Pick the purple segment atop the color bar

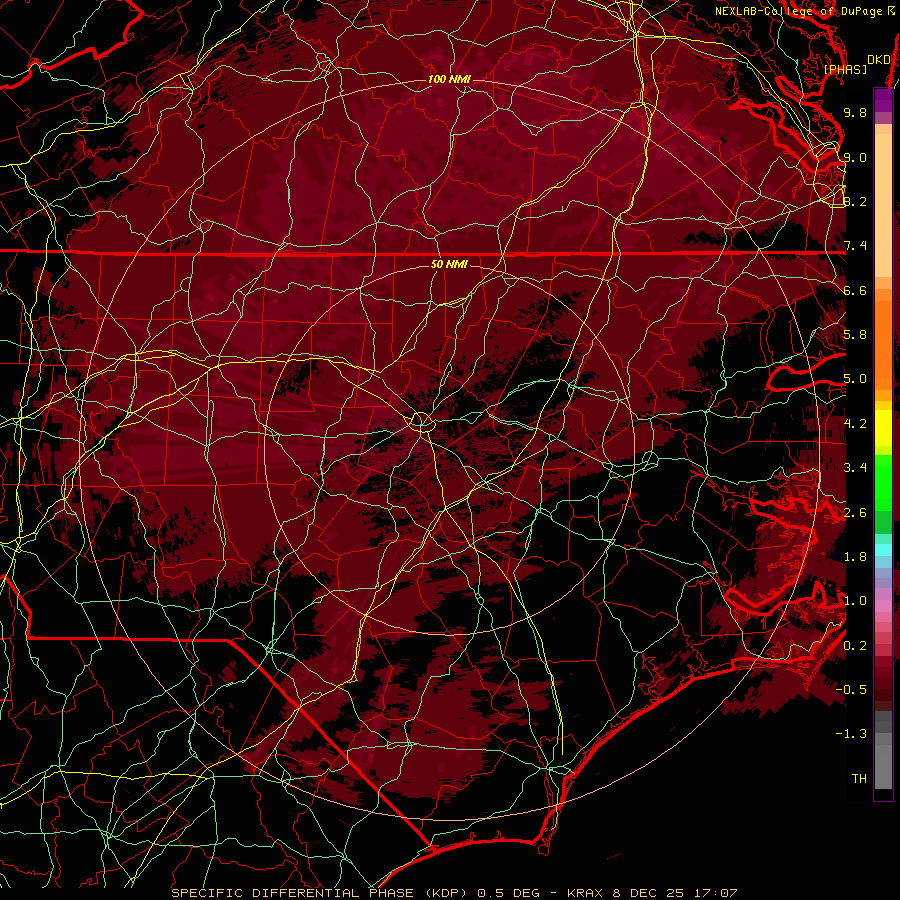(883, 100)
